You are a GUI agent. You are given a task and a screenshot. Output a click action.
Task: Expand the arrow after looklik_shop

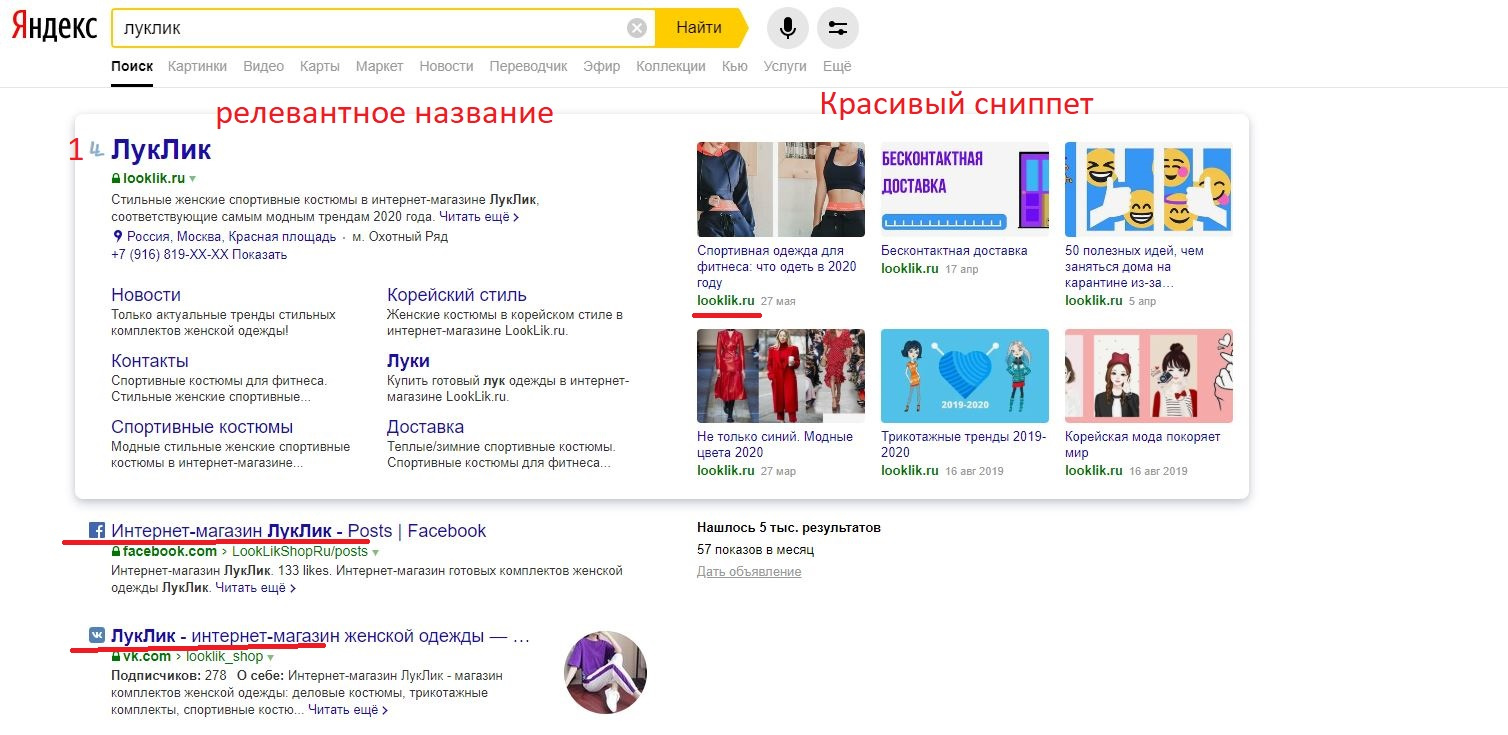coord(270,657)
